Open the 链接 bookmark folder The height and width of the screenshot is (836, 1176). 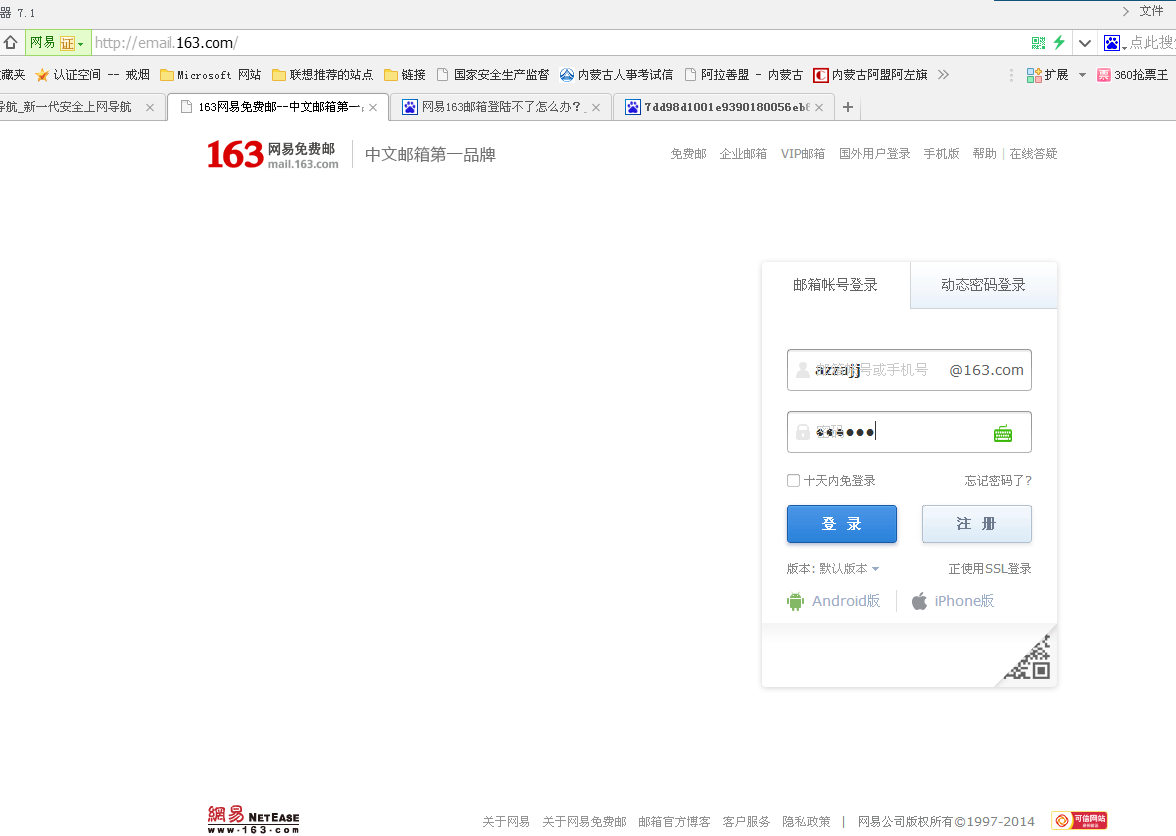click(x=405, y=75)
